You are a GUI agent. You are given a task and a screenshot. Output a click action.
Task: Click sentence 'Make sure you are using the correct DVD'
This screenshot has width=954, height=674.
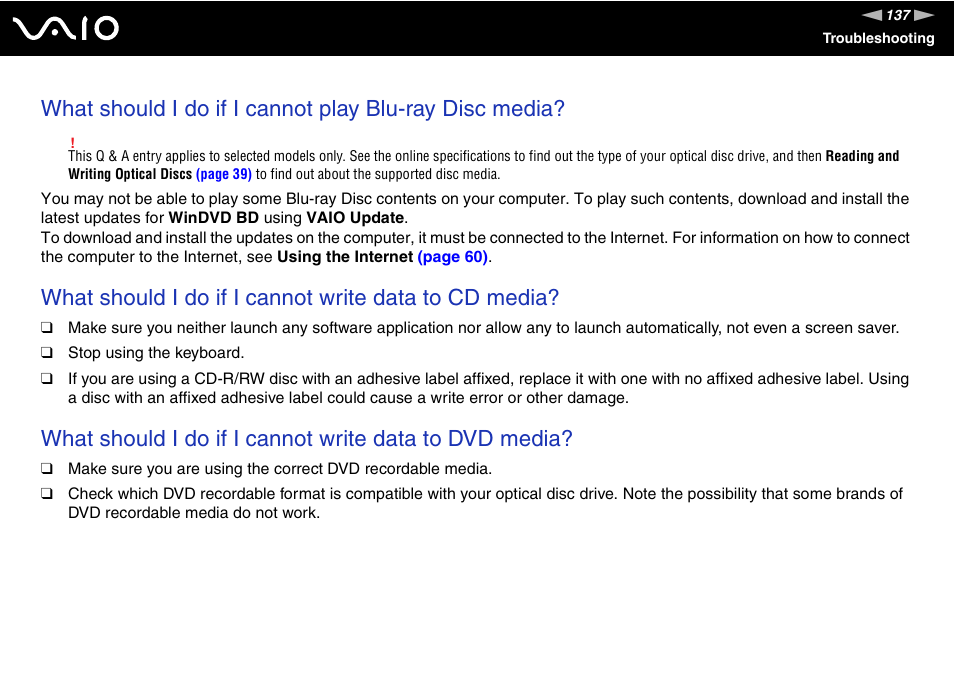[280, 469]
